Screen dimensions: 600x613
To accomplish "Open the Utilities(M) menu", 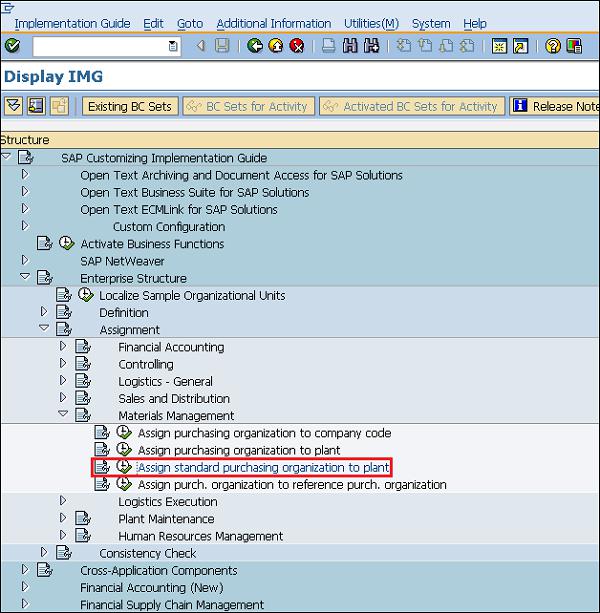I will (x=371, y=23).
